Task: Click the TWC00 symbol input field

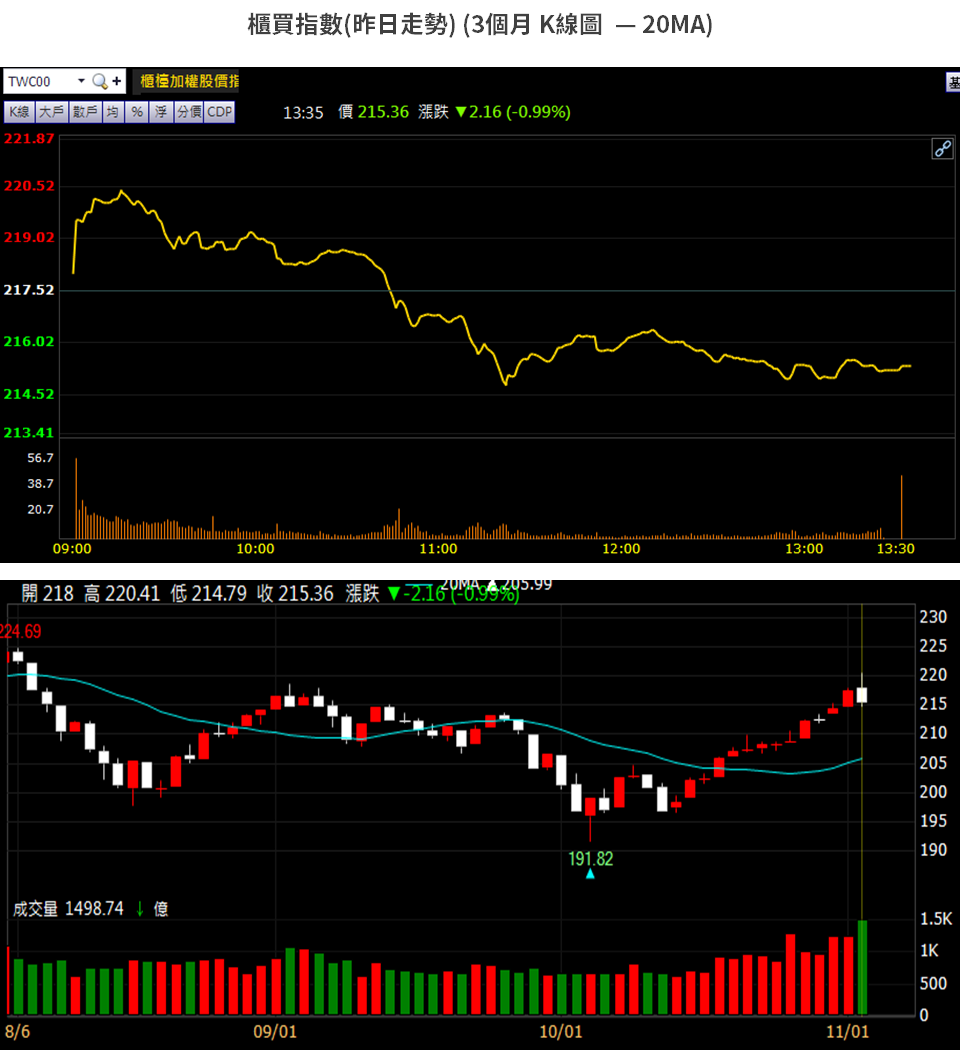Action: (40, 81)
